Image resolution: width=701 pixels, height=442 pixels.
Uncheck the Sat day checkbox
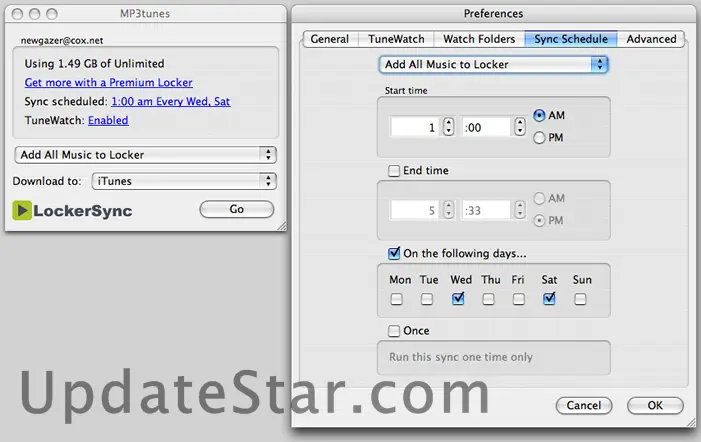coord(549,299)
